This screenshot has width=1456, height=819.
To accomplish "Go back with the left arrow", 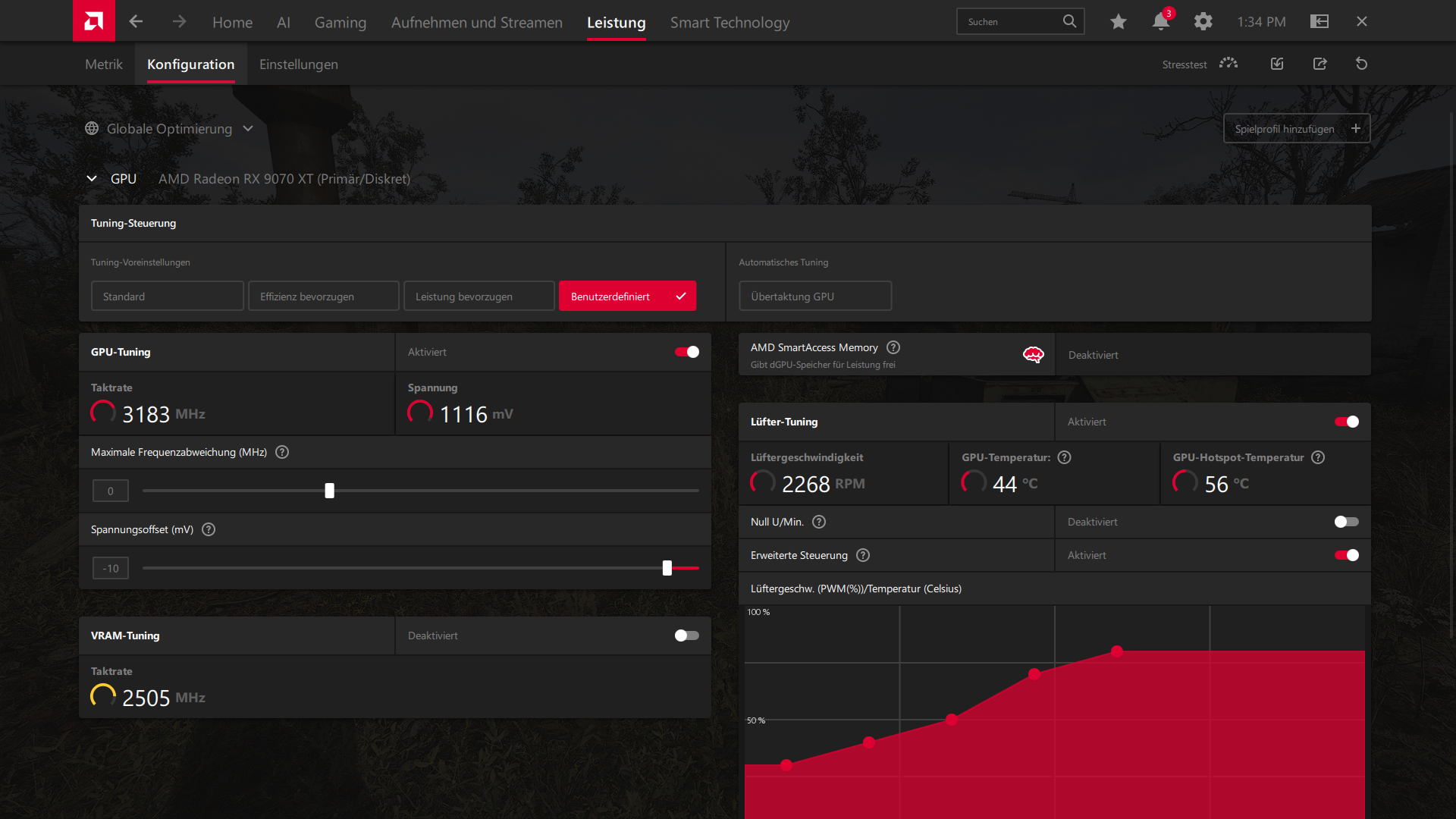I will 136,21.
